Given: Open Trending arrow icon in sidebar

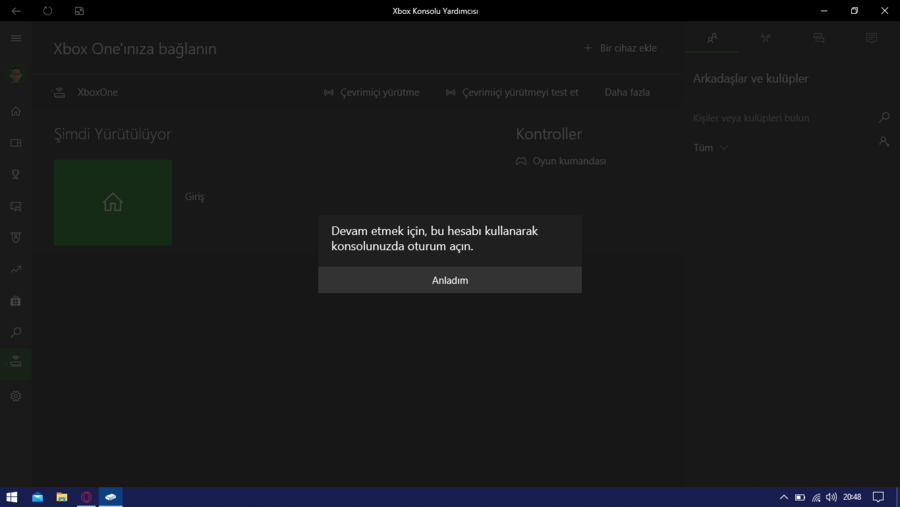Looking at the screenshot, I should [x=16, y=269].
